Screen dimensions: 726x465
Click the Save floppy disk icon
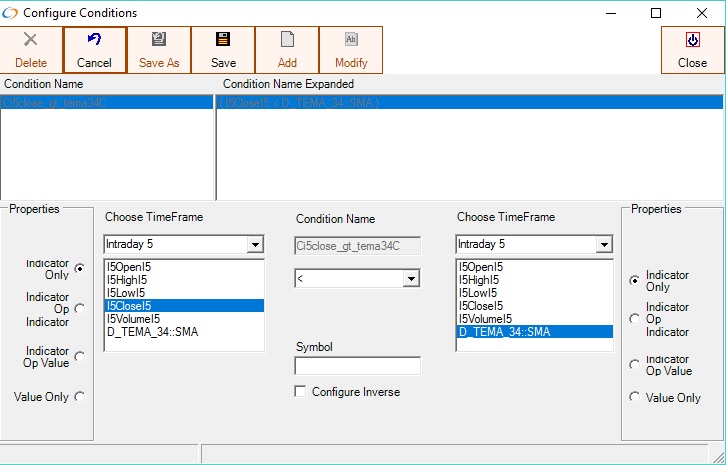pyautogui.click(x=223, y=40)
